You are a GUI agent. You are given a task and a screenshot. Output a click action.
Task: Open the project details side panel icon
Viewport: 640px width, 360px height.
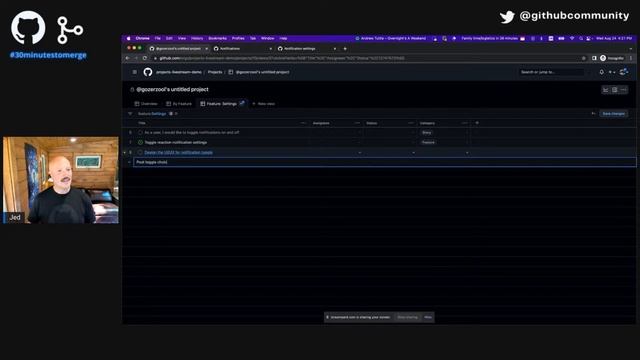615,90
